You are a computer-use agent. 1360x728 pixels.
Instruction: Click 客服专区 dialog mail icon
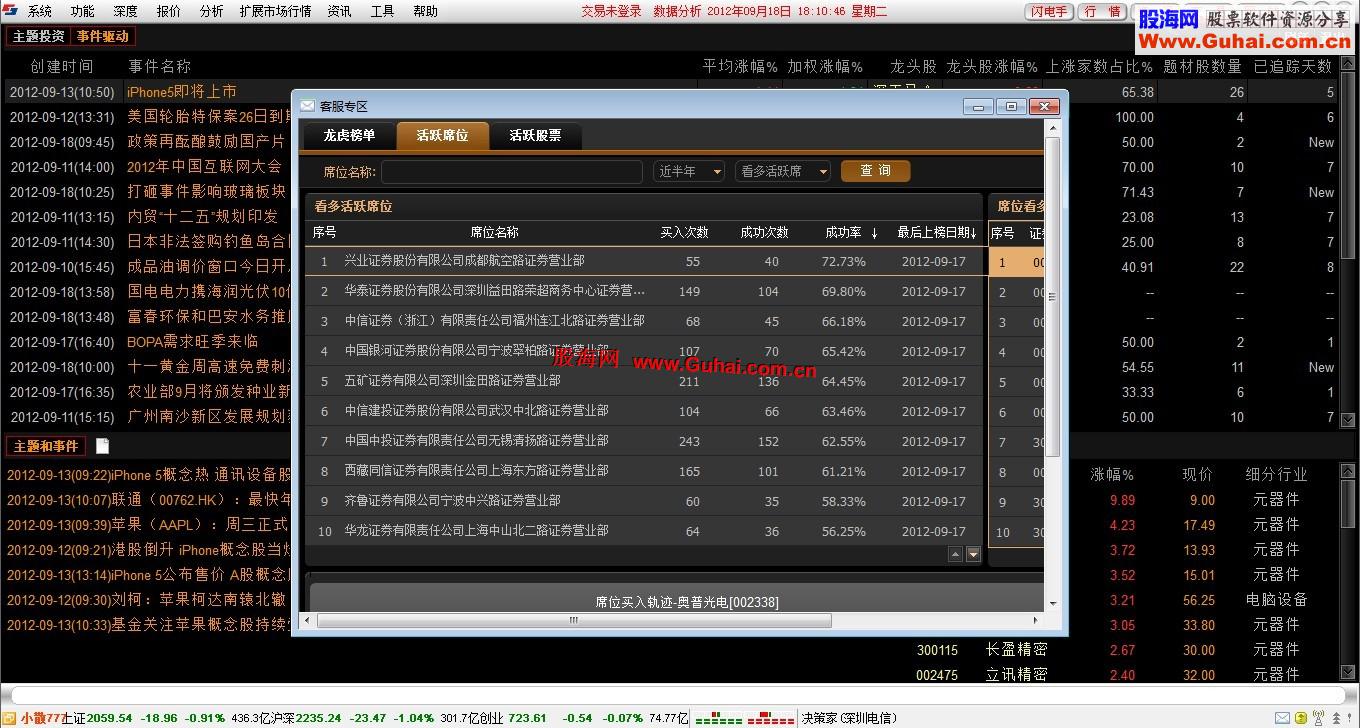click(x=307, y=105)
